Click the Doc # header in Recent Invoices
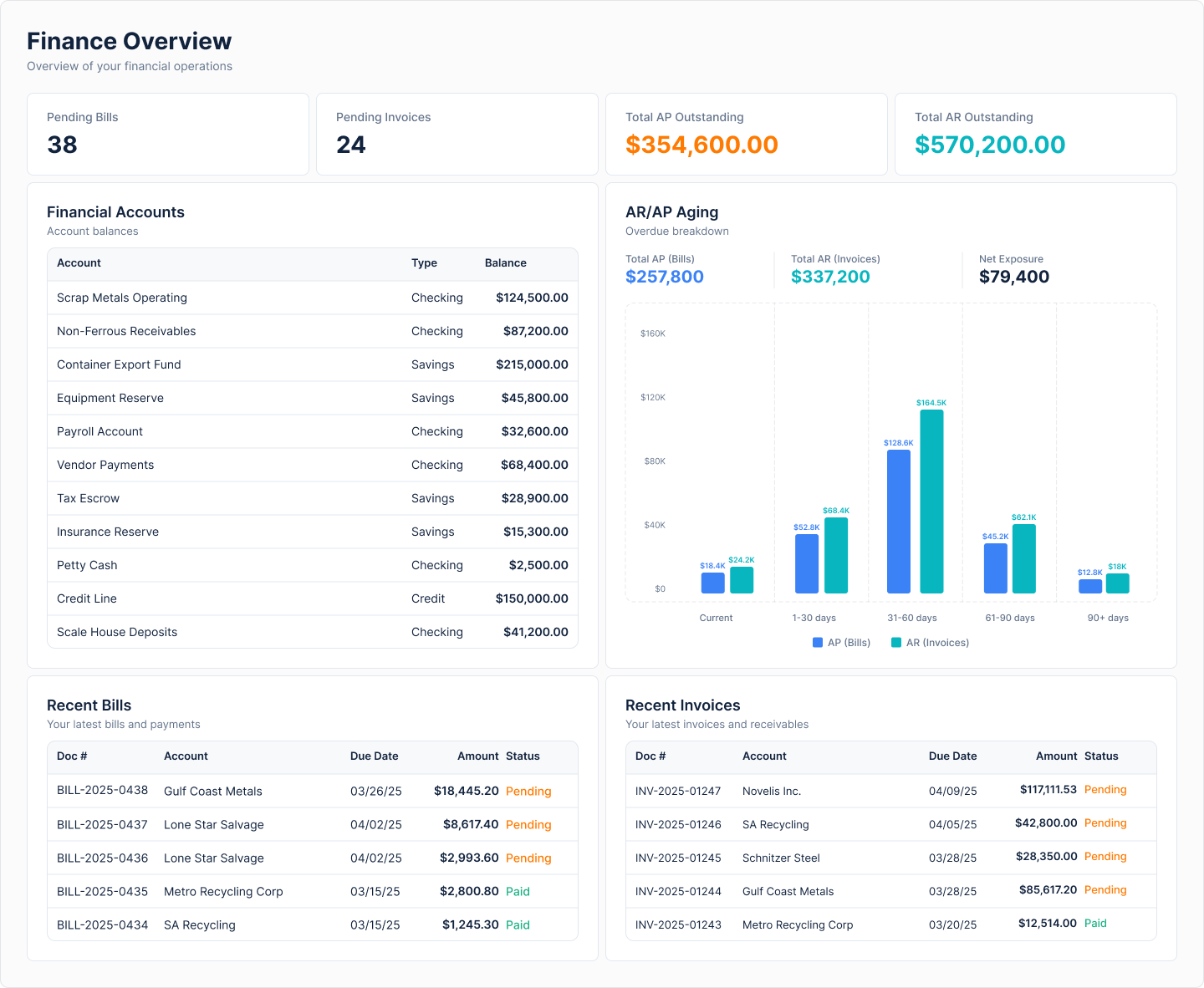This screenshot has width=1204, height=988. [x=650, y=756]
